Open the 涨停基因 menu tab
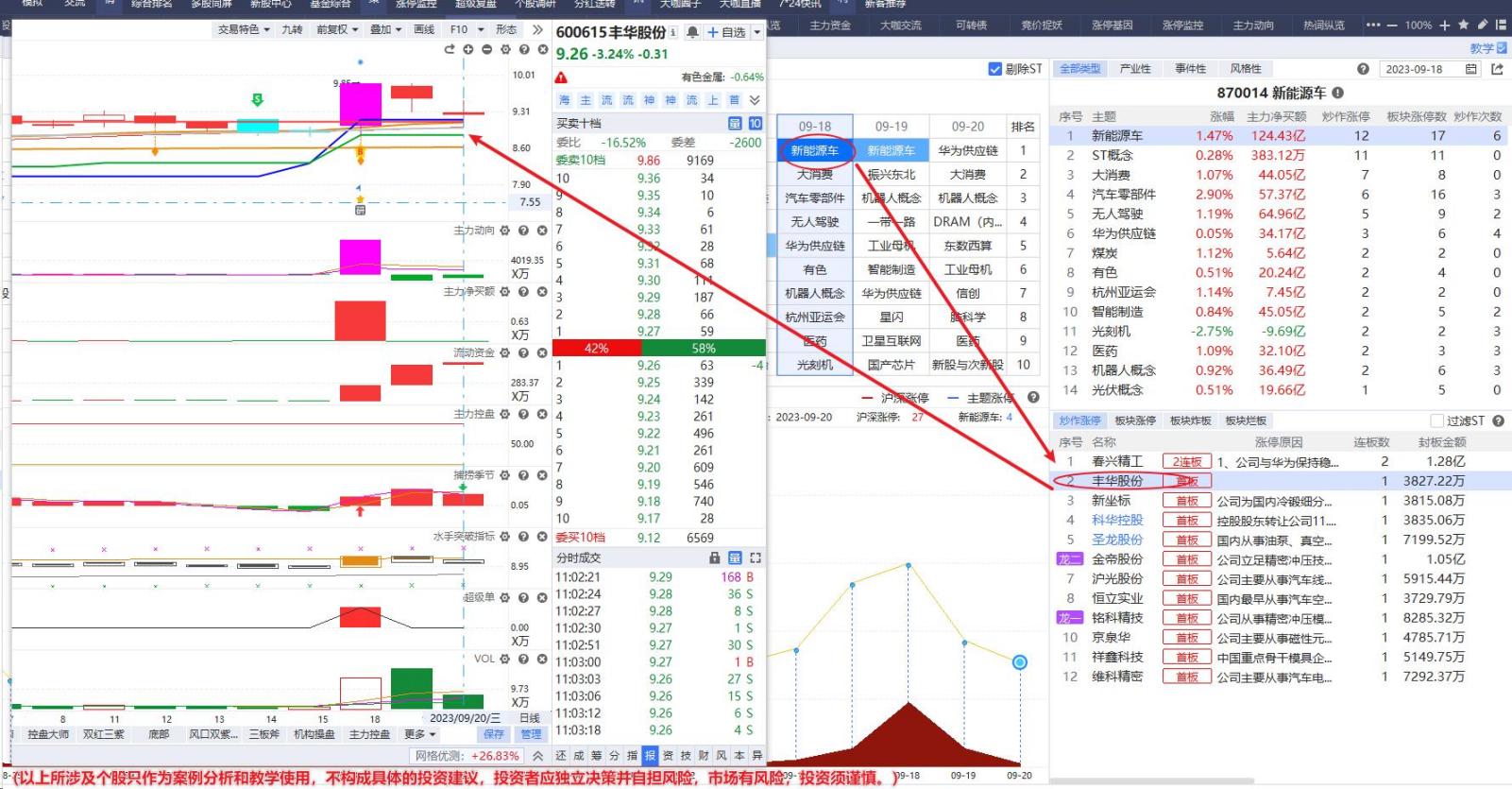Image resolution: width=1512 pixels, height=789 pixels. [x=1112, y=25]
